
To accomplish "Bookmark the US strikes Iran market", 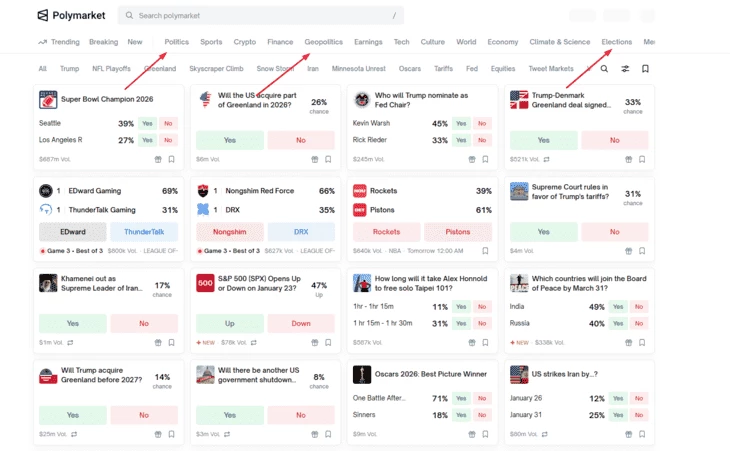I will click(643, 434).
